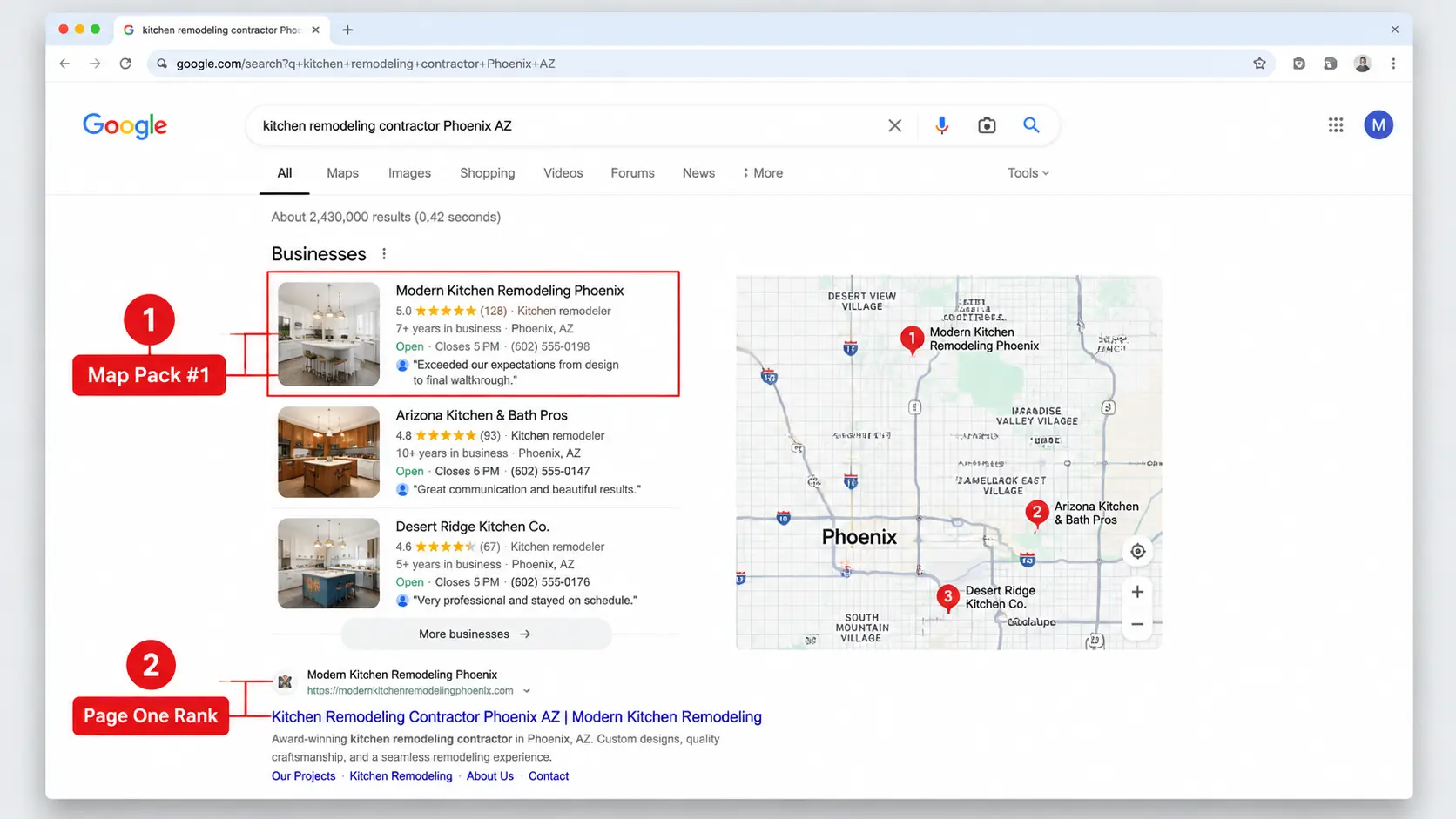Viewport: 1456px width, 819px height.
Task: Zoom out on the map with minus button
Action: [1137, 624]
